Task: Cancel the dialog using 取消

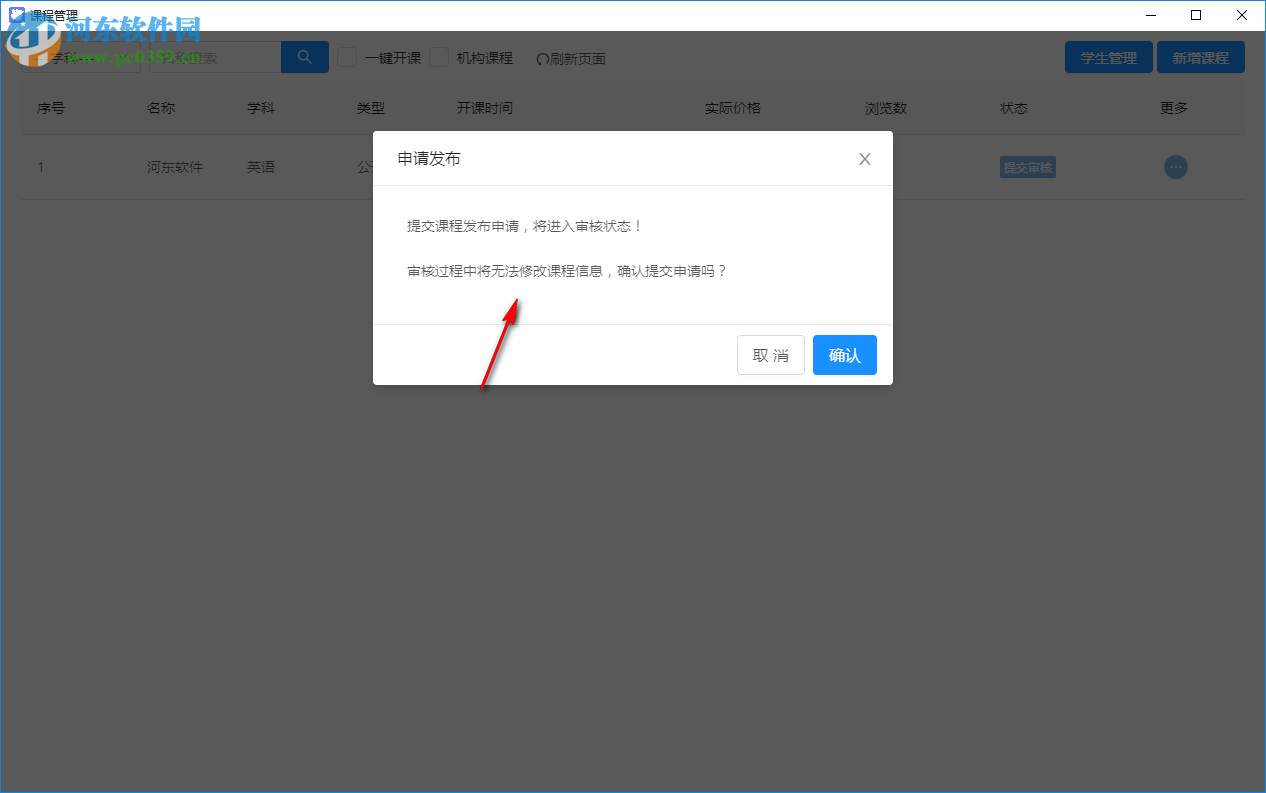Action: (770, 355)
